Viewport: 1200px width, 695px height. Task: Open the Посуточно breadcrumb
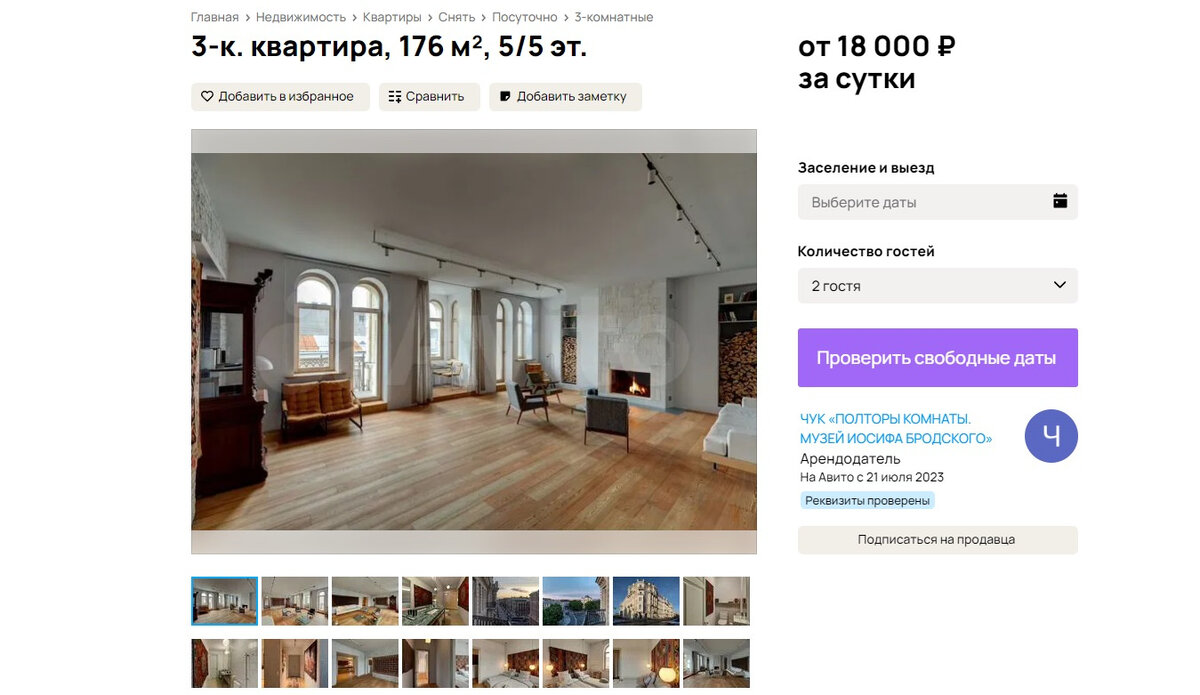pos(525,17)
